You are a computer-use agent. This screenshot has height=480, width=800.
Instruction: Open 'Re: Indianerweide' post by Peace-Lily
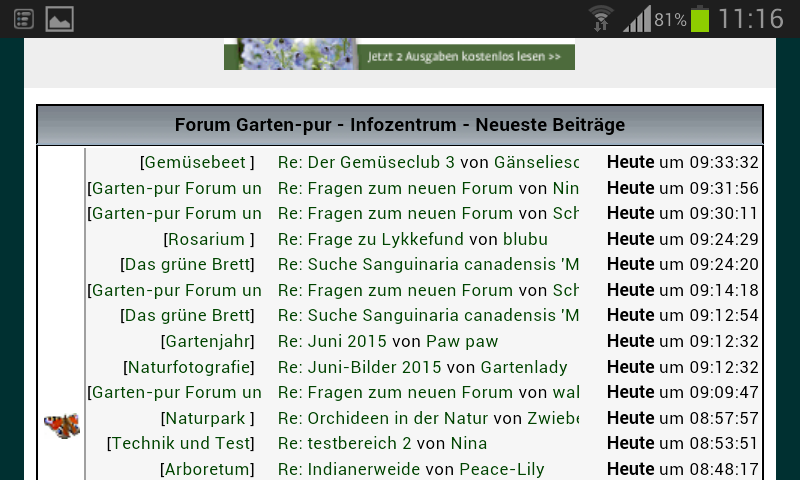click(349, 469)
